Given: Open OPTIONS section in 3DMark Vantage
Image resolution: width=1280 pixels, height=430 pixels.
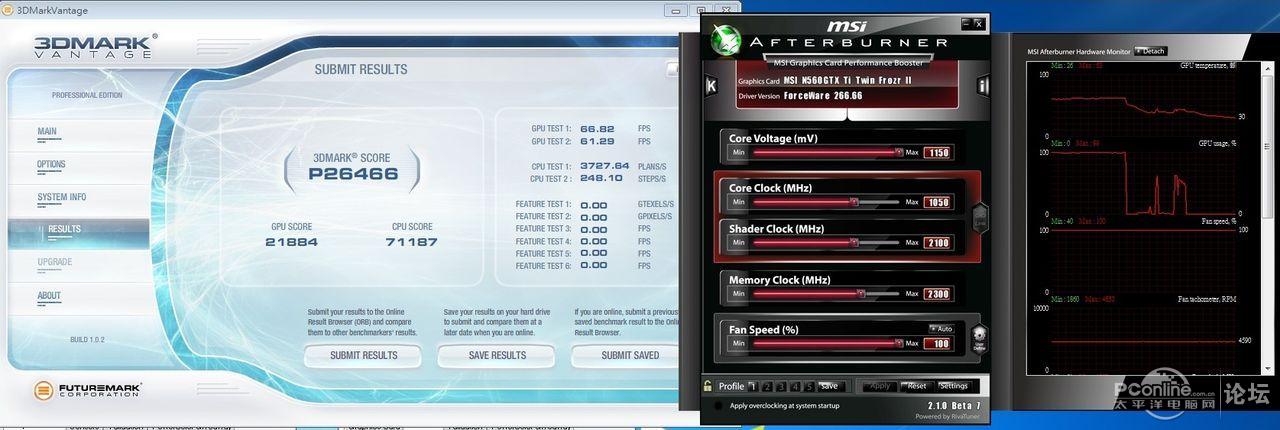Looking at the screenshot, I should [x=51, y=164].
